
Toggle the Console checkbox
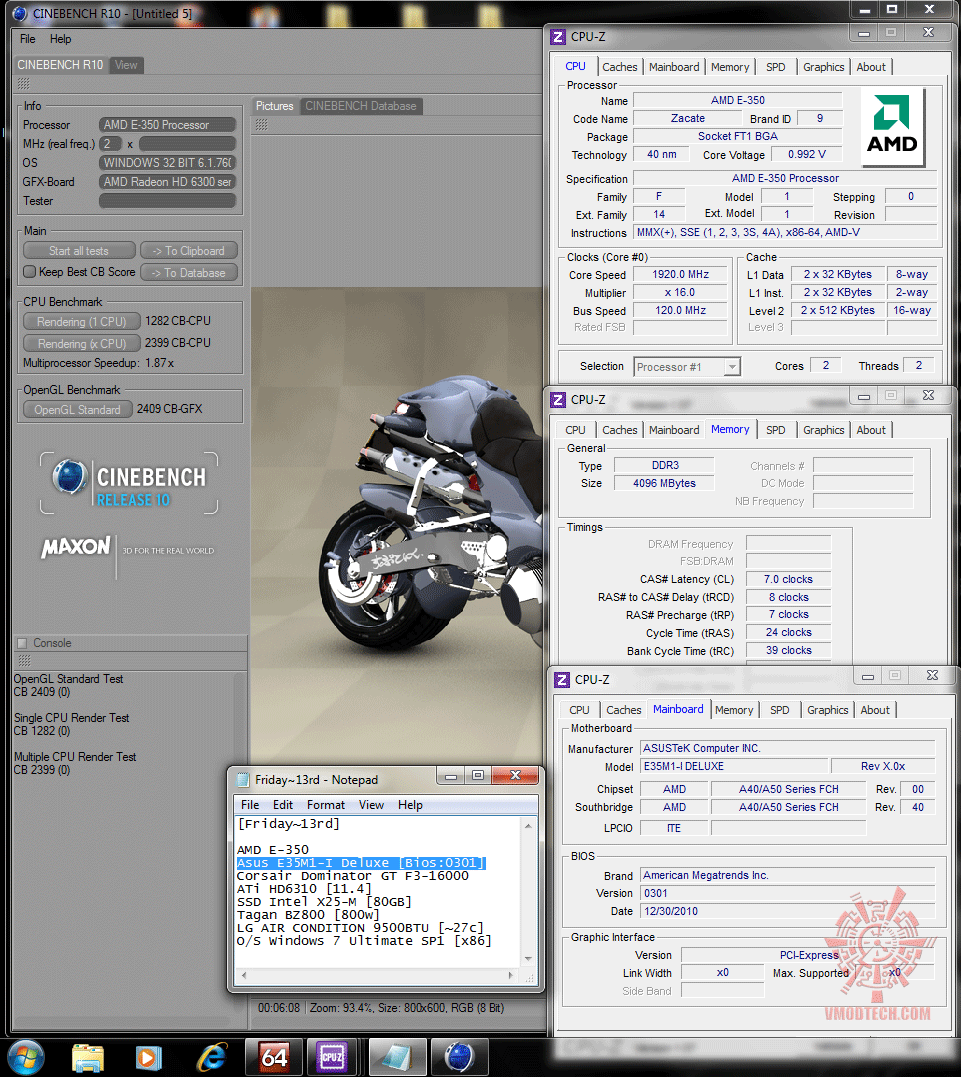22,644
